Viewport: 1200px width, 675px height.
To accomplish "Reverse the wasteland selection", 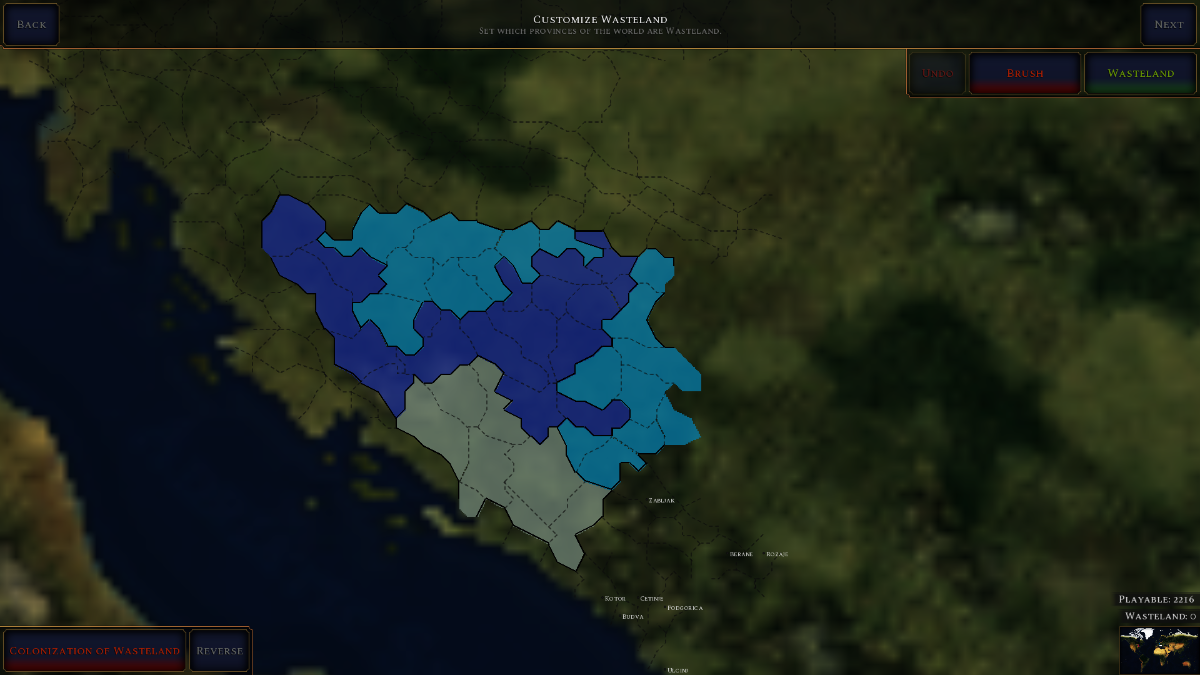I will tap(219, 650).
